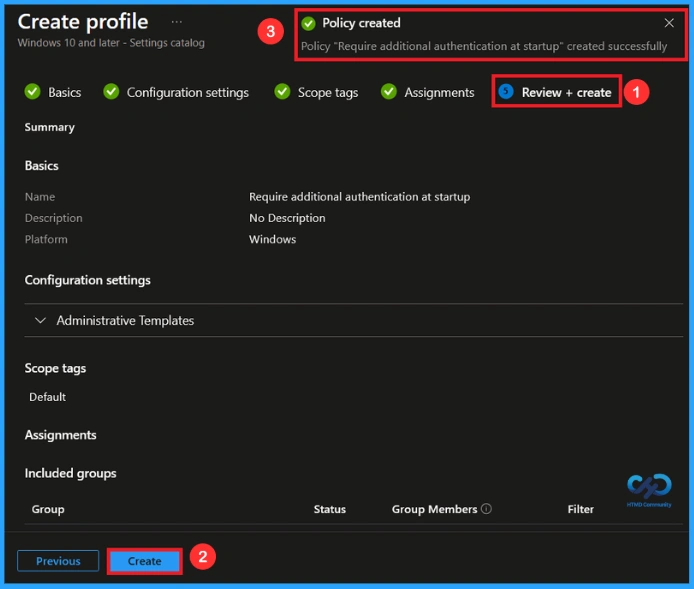
Task: Click the green success icon in the notification
Action: pyautogui.click(x=308, y=23)
